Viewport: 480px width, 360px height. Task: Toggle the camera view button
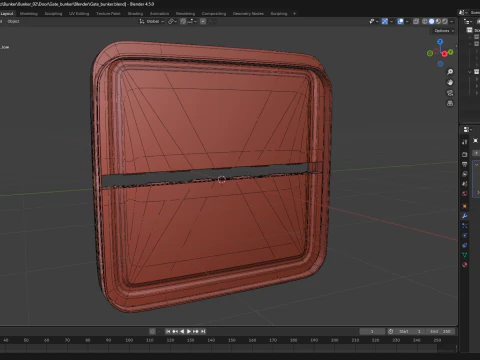450,93
